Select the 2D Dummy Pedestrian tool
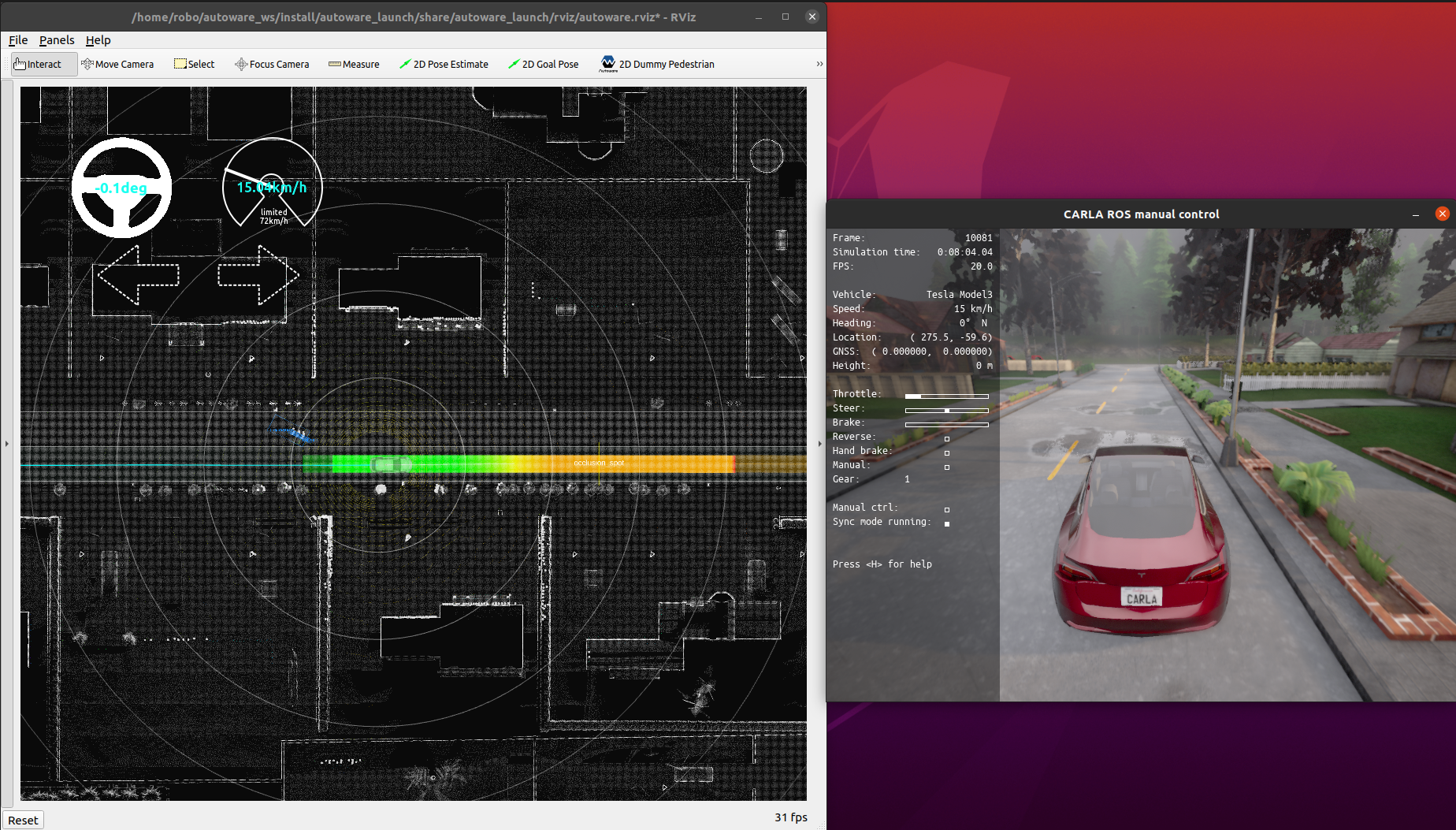Image resolution: width=1456 pixels, height=830 pixels. coord(657,65)
